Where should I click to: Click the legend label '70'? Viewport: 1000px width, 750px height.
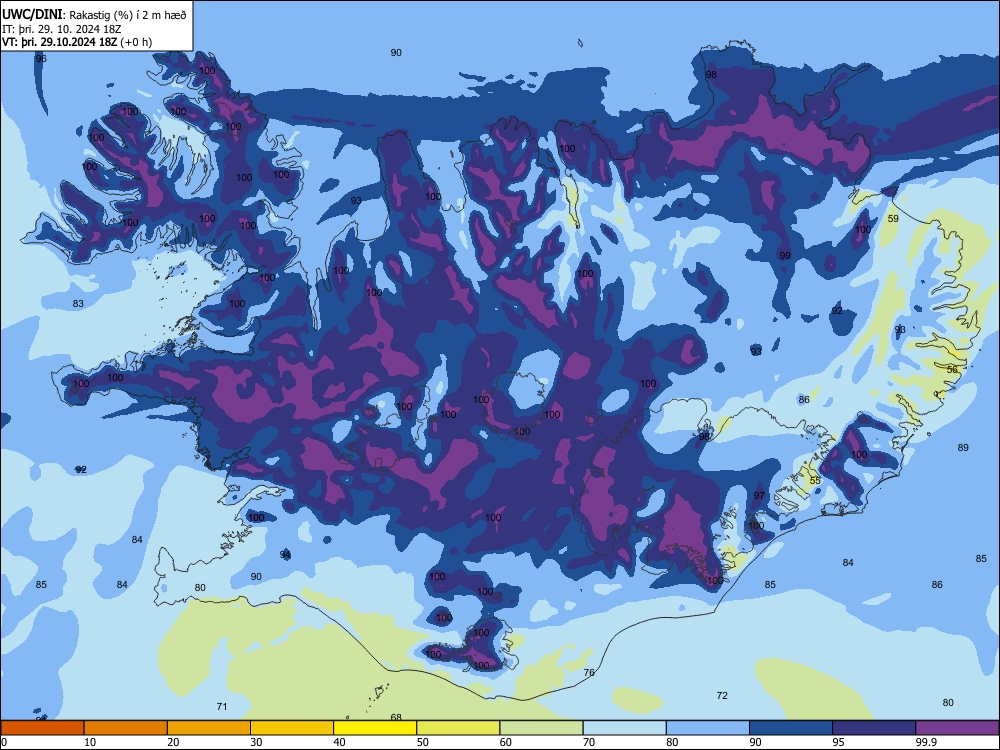(589, 742)
